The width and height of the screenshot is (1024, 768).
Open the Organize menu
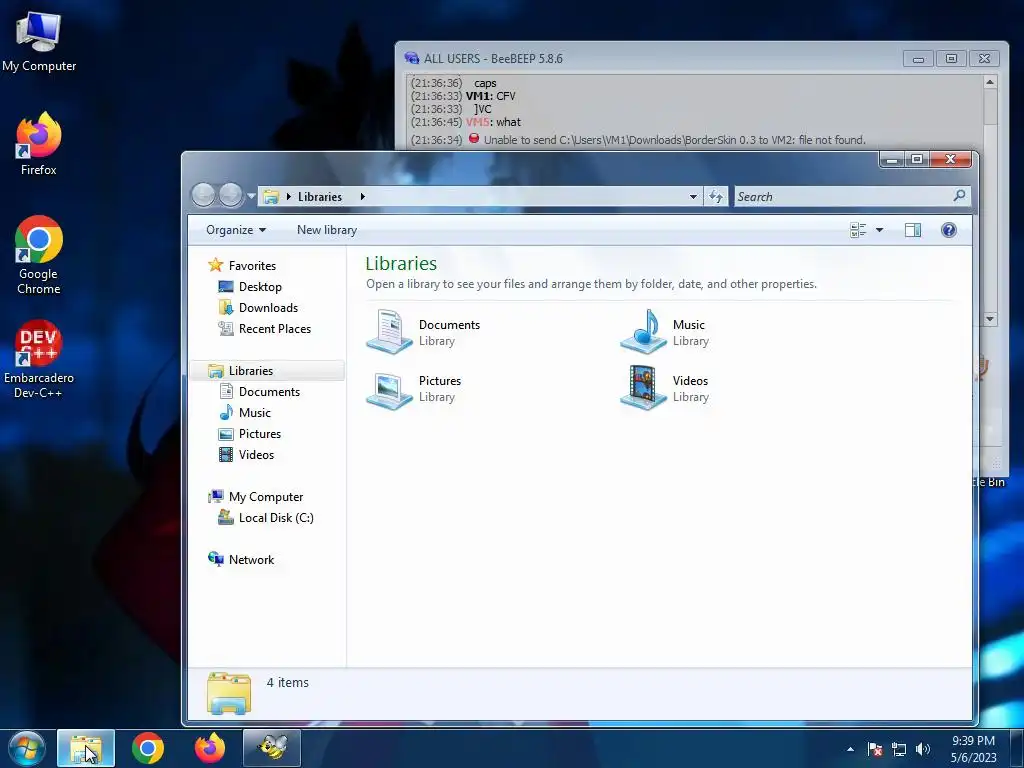click(236, 230)
